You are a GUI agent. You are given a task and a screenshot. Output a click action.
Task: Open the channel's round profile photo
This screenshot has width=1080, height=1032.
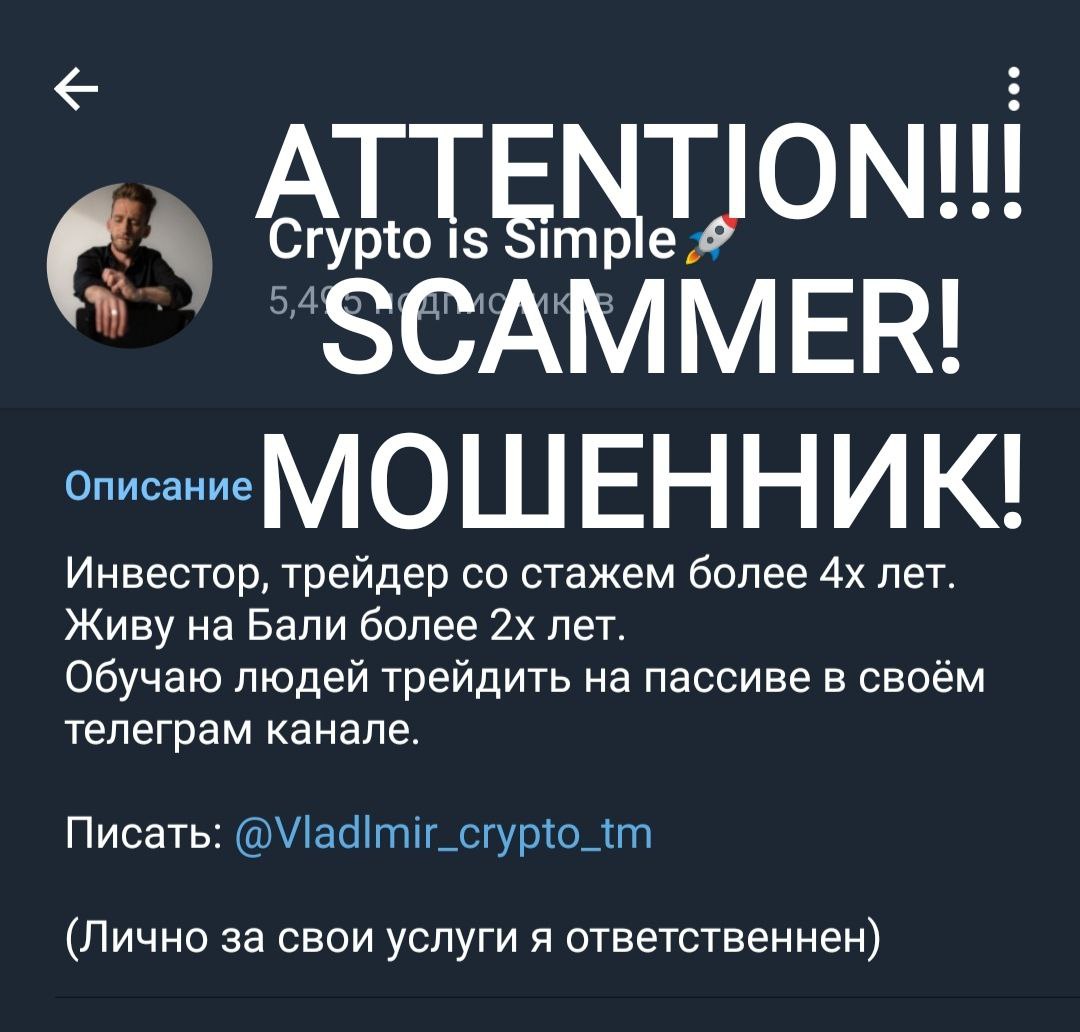129,265
